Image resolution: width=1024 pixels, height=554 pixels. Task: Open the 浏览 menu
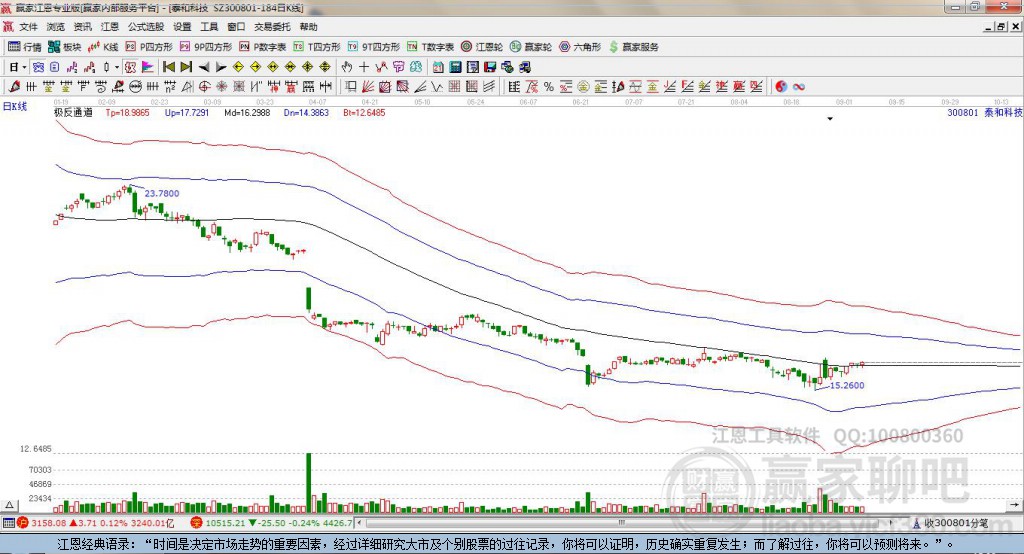coord(56,27)
